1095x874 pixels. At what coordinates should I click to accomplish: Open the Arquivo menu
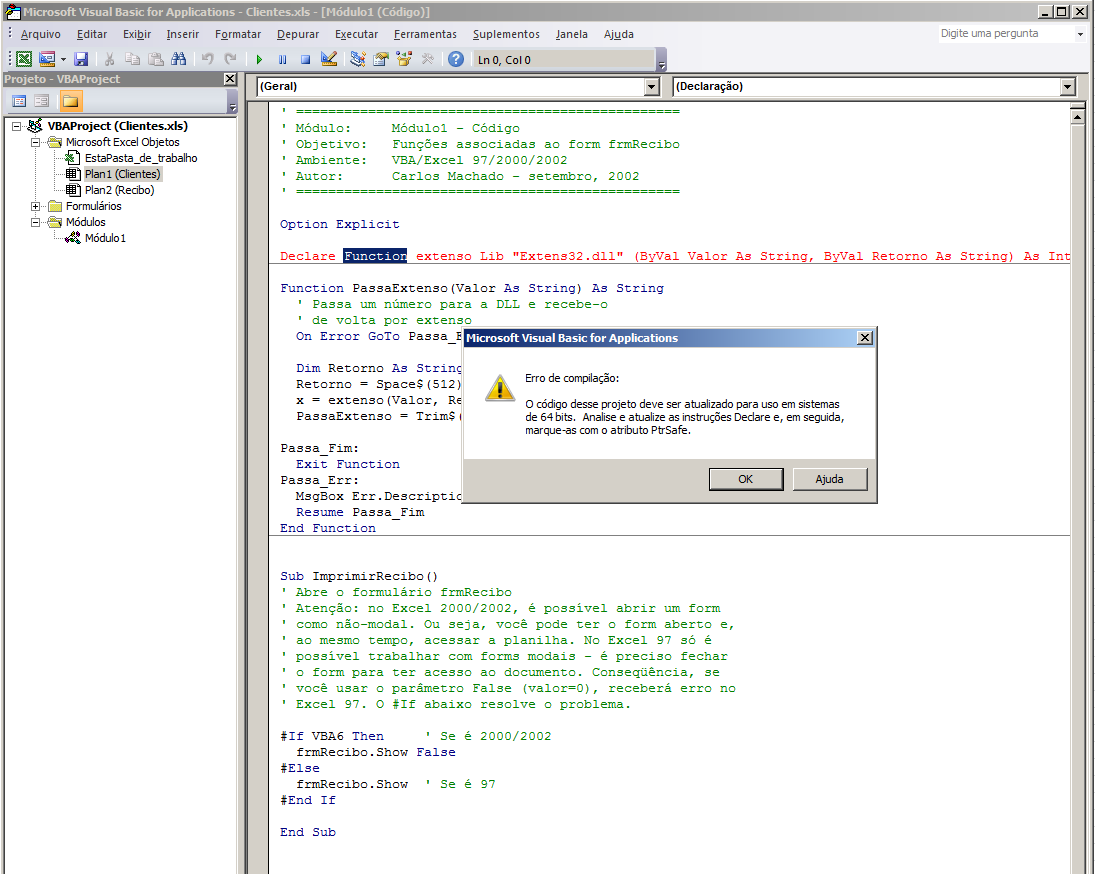point(41,34)
